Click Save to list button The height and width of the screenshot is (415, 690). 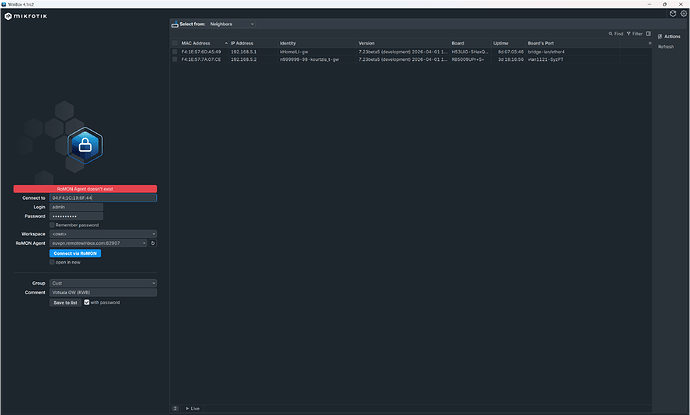tap(65, 302)
